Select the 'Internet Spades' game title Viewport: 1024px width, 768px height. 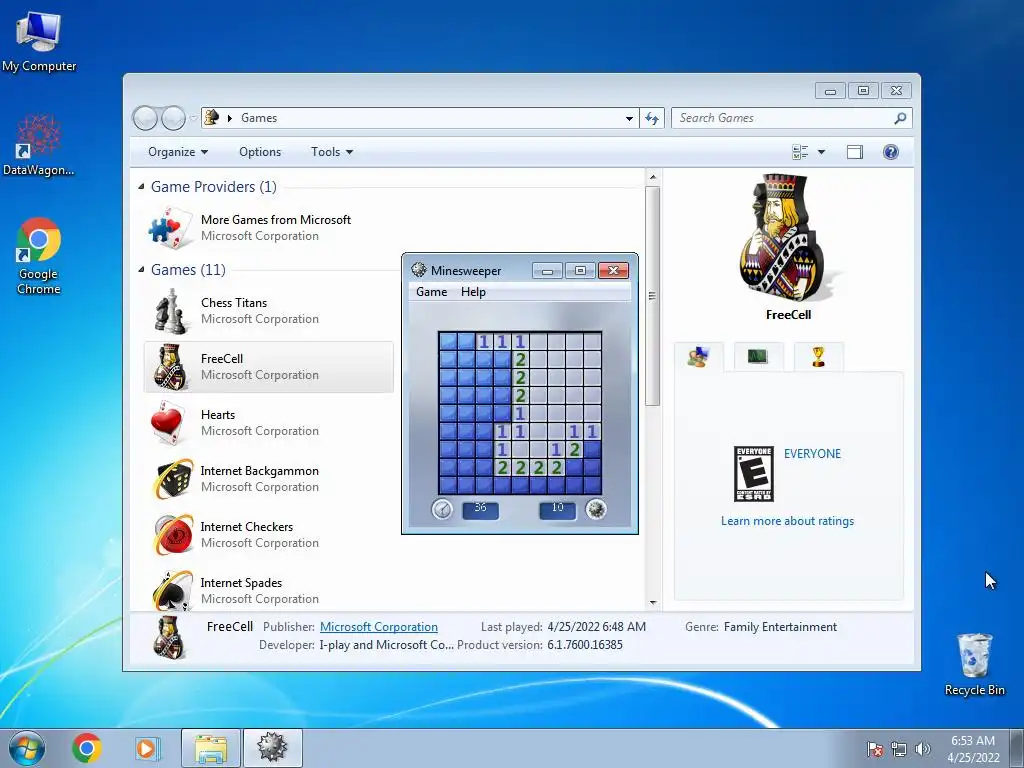[x=242, y=583]
